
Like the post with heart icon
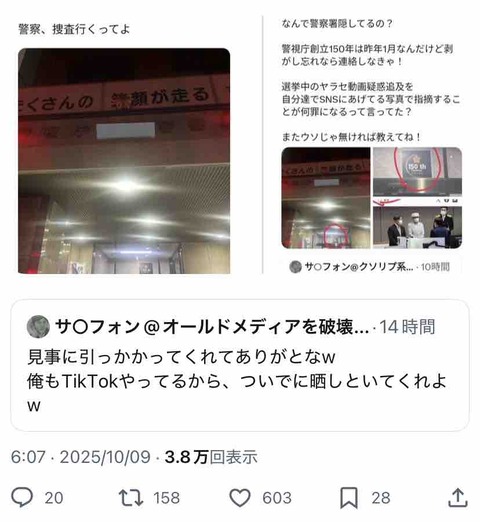tap(240, 498)
